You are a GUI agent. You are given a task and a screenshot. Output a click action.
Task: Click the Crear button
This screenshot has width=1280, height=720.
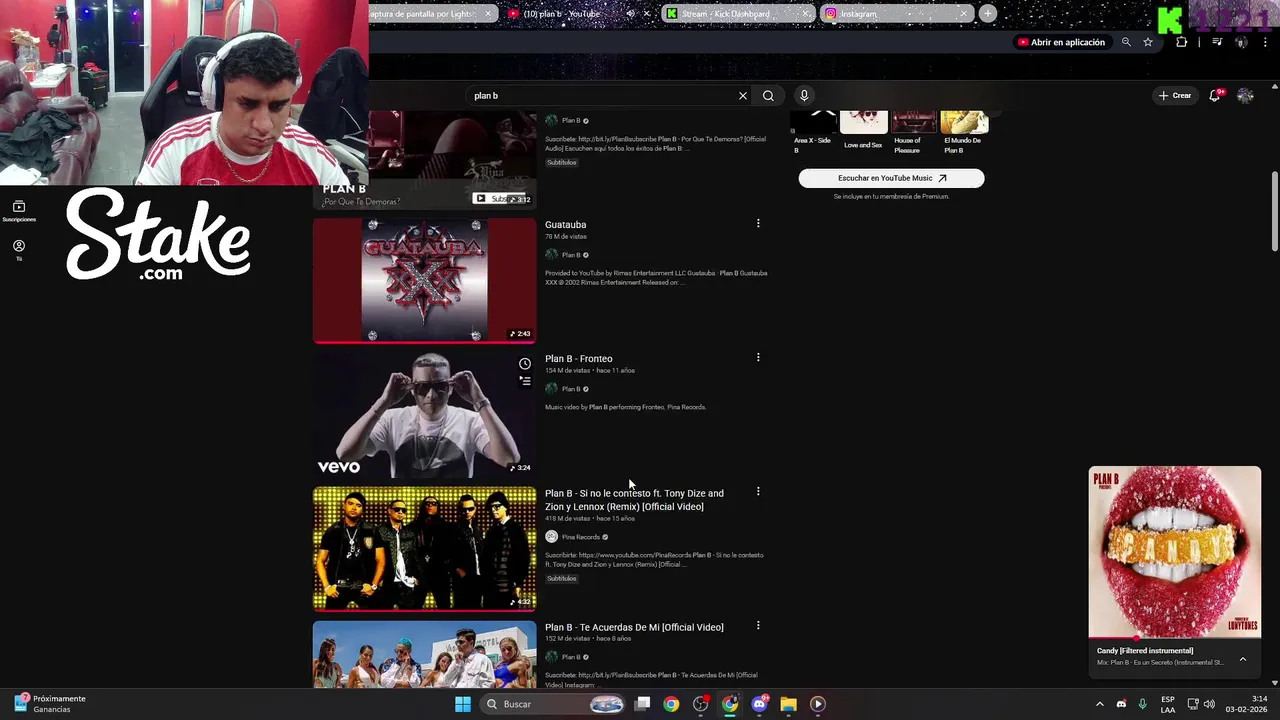(x=1176, y=96)
